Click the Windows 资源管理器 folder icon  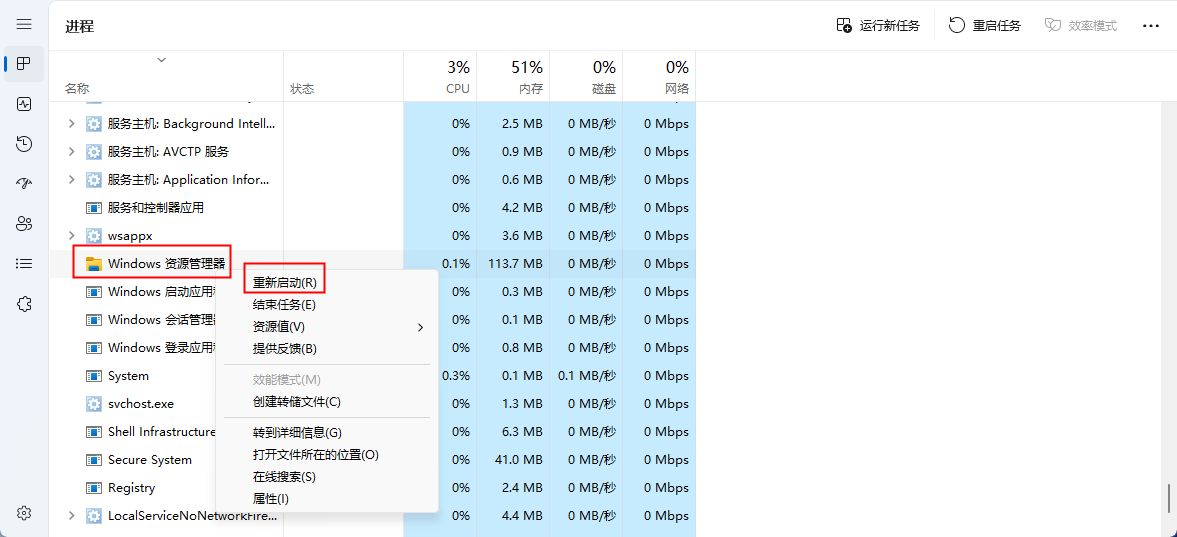(x=94, y=264)
